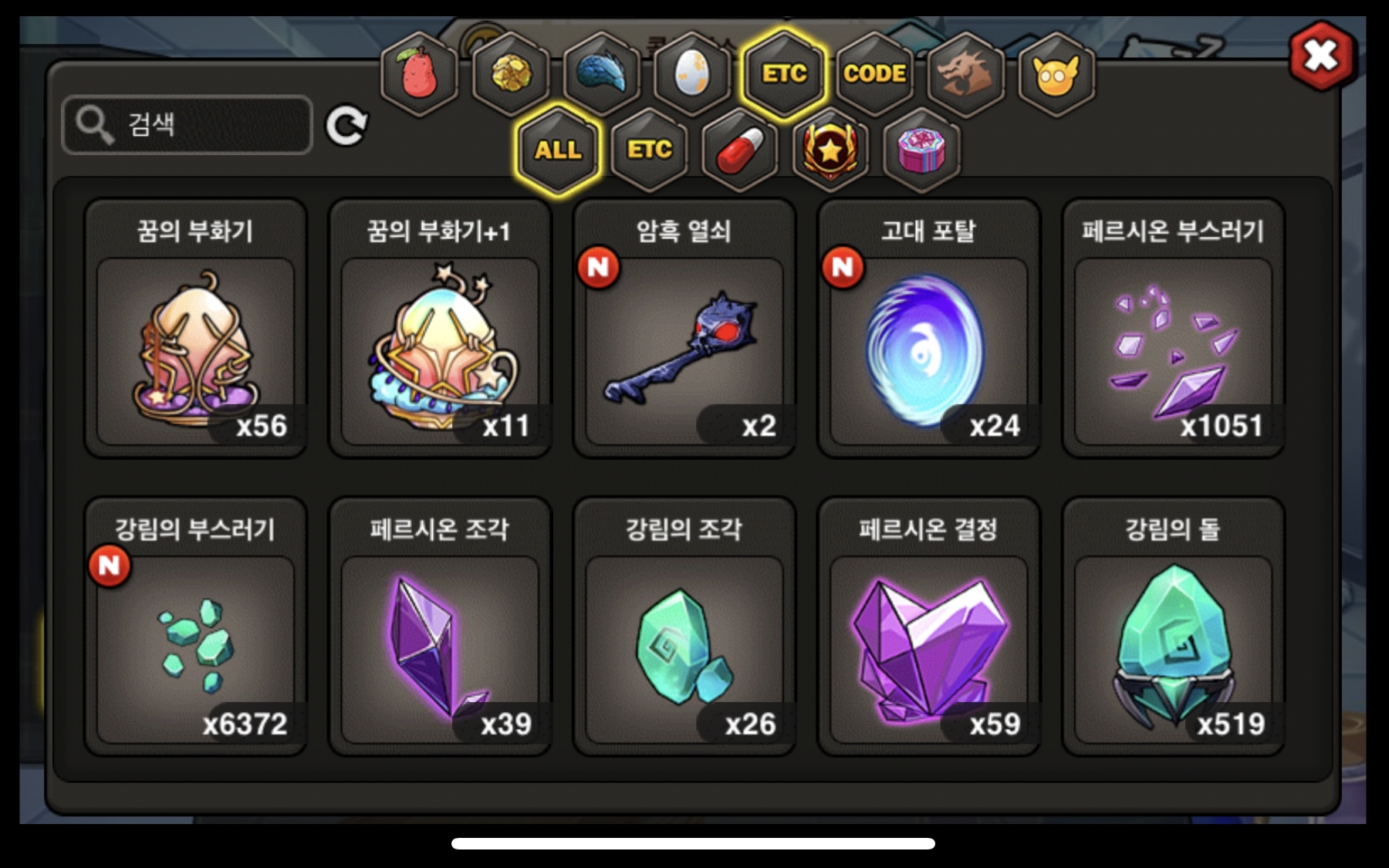Choose the ETC sub-filter hexagon
The width and height of the screenshot is (1389, 868).
click(x=649, y=150)
